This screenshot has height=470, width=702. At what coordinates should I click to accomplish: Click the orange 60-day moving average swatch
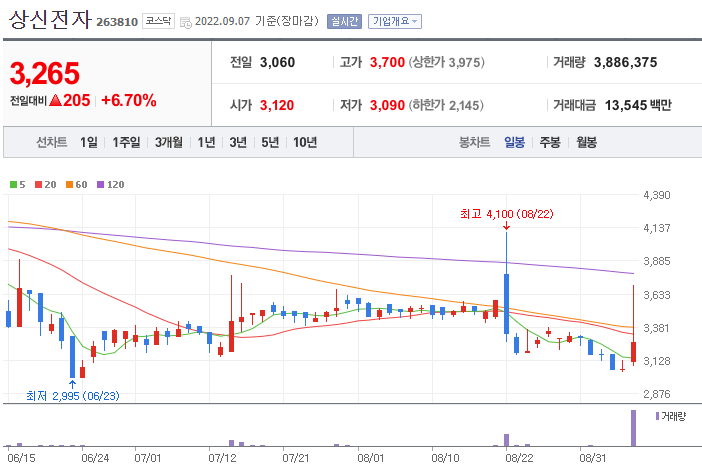[x=69, y=184]
